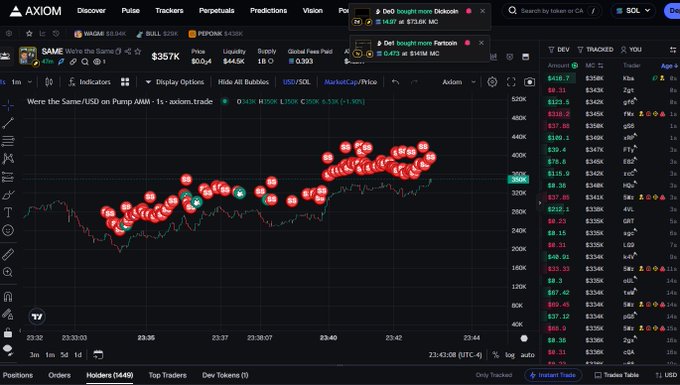Click the share icon next to SAME
The image size is (680, 385).
pos(128,51)
